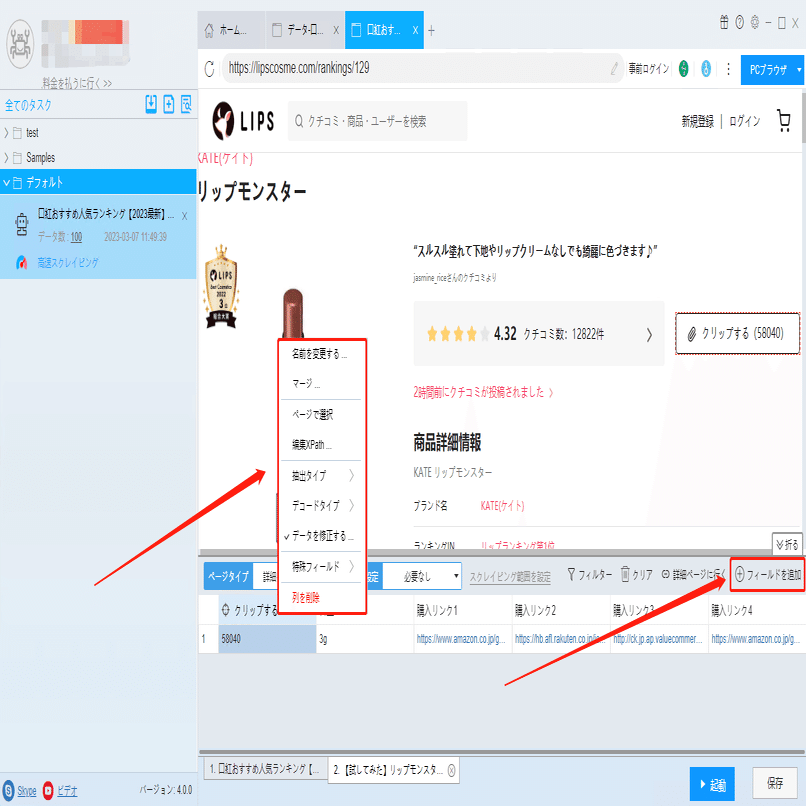806x806 pixels.
Task: Click the pencil edit icon in the URL bar
Action: 614,68
